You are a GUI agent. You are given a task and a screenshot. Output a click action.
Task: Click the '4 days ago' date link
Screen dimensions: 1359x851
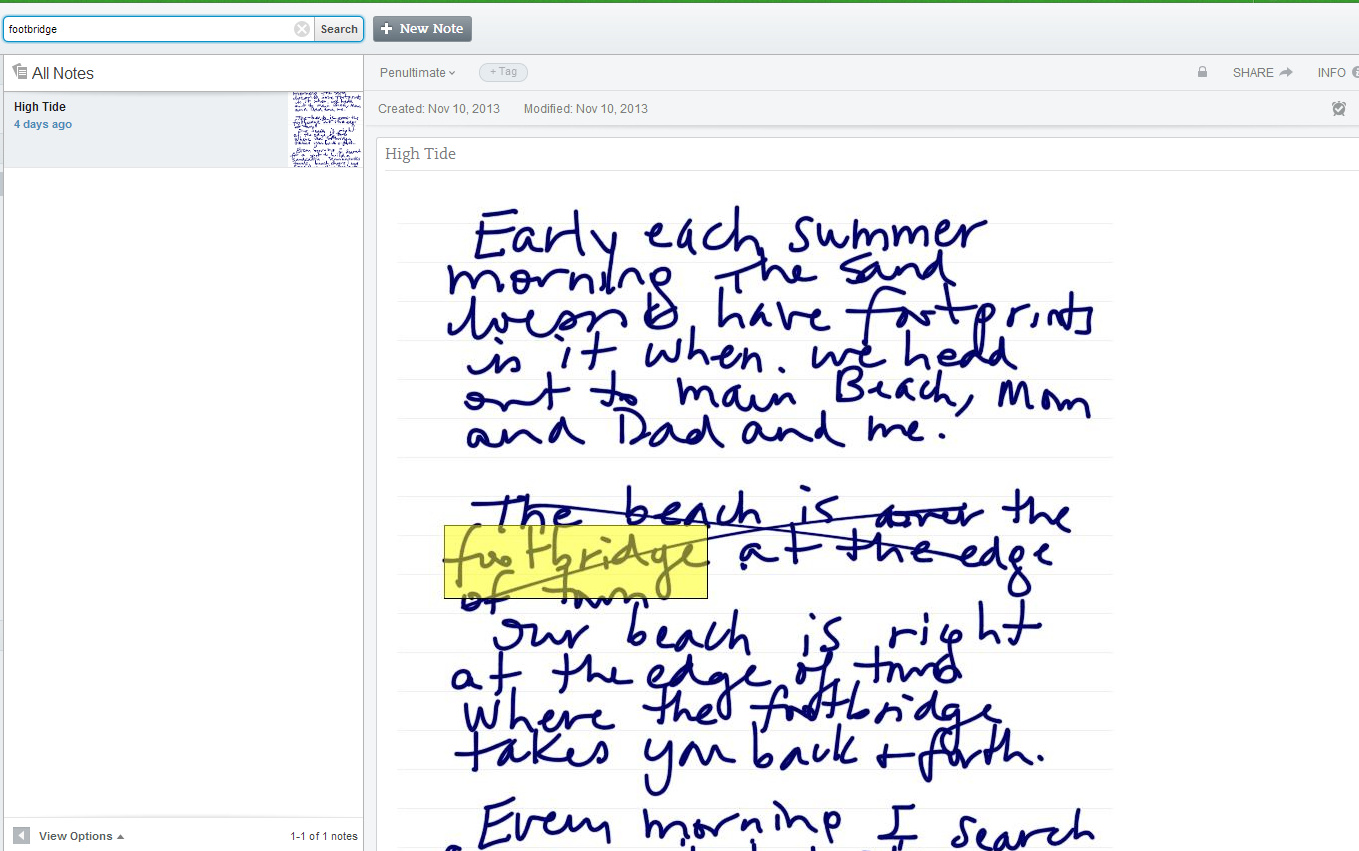click(x=43, y=125)
